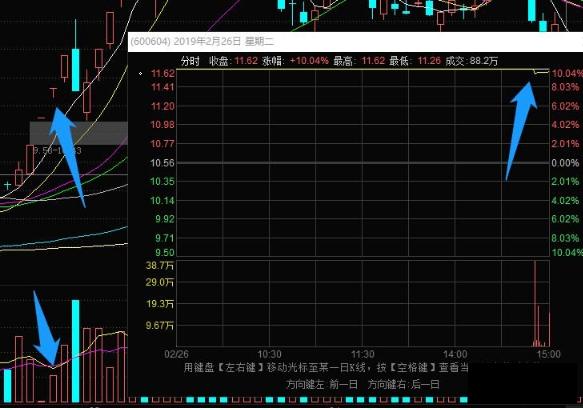Click the 15:00 time axis label
This screenshot has width=583, height=410.
click(x=548, y=354)
